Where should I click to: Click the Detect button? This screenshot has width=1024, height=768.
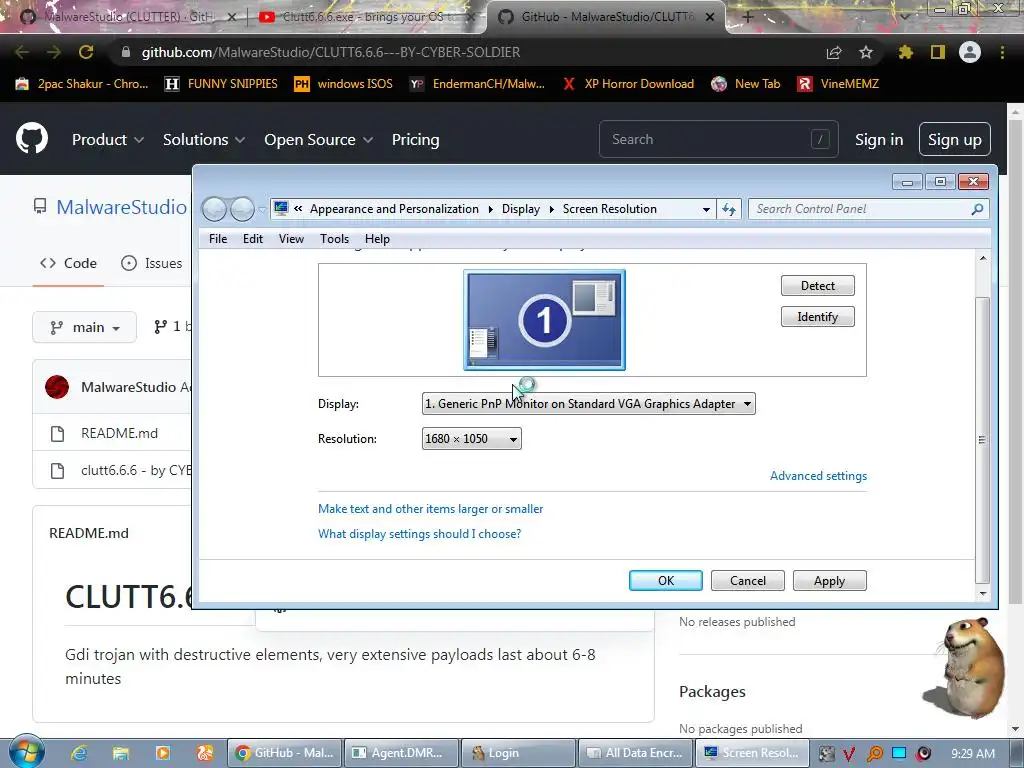click(818, 285)
